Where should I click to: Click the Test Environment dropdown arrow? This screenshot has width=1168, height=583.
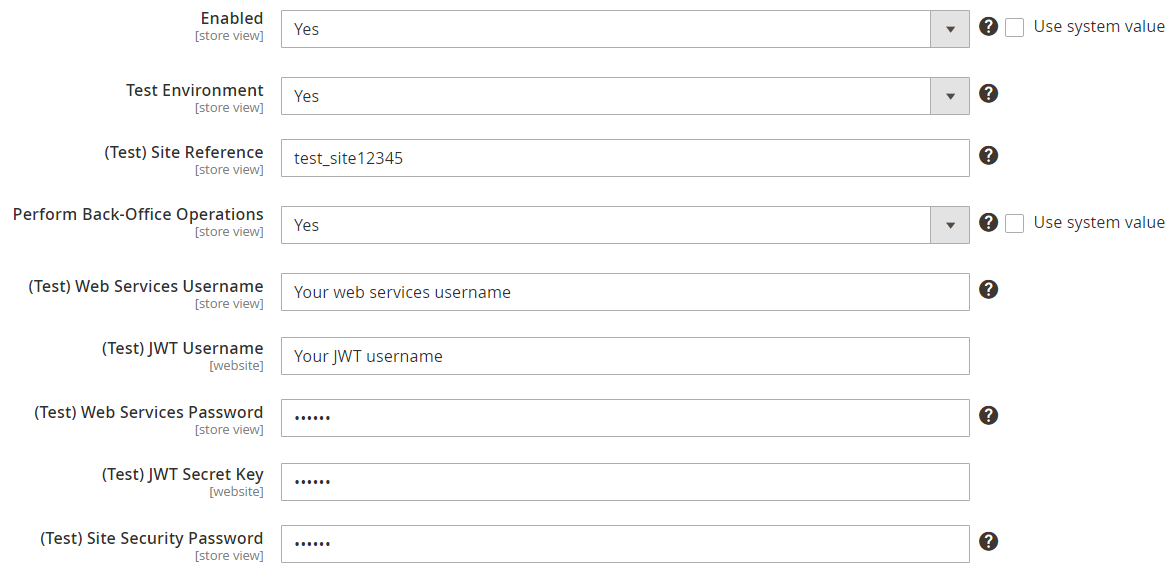[949, 96]
